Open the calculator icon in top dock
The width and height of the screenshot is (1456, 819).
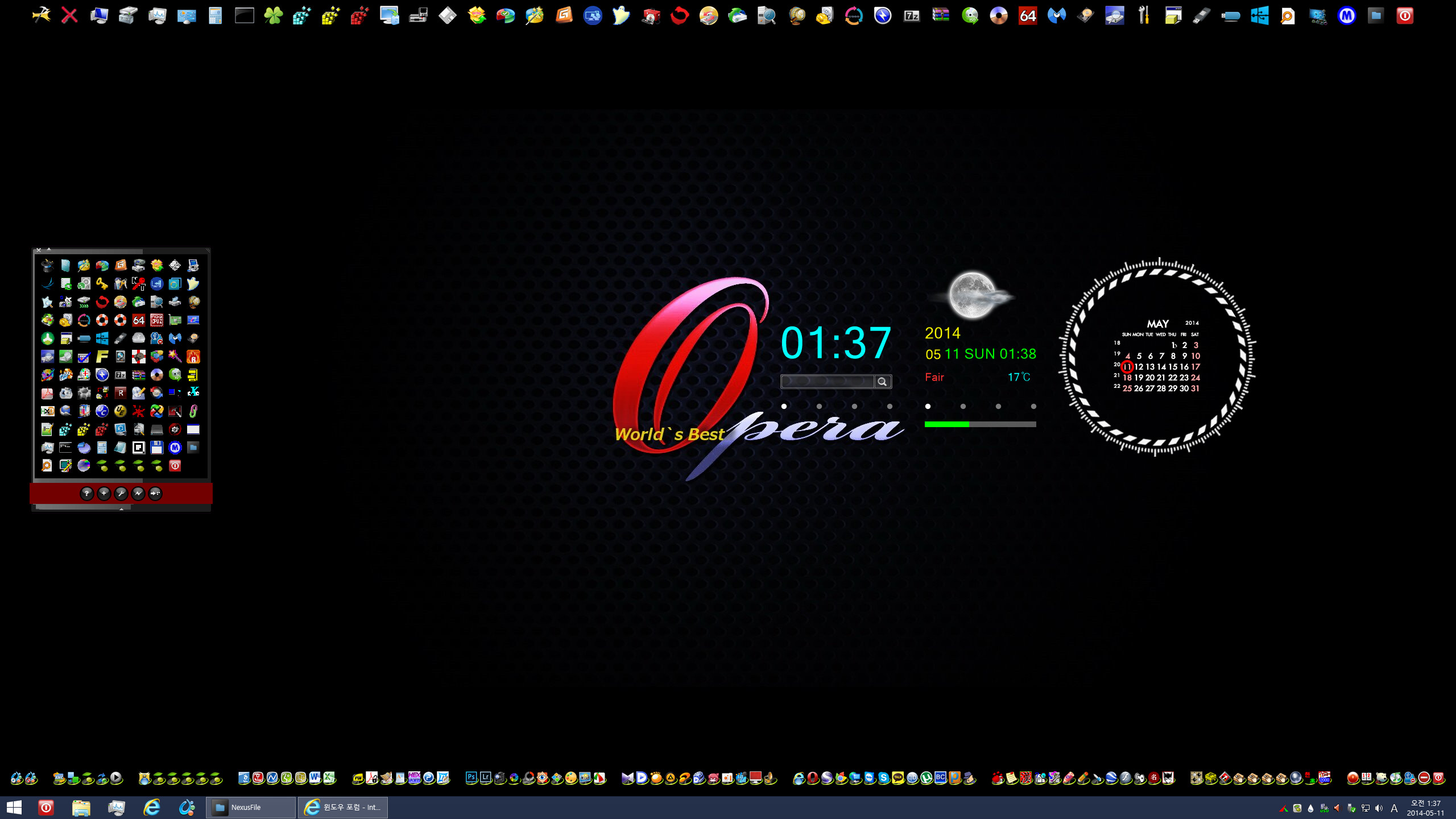point(215,15)
